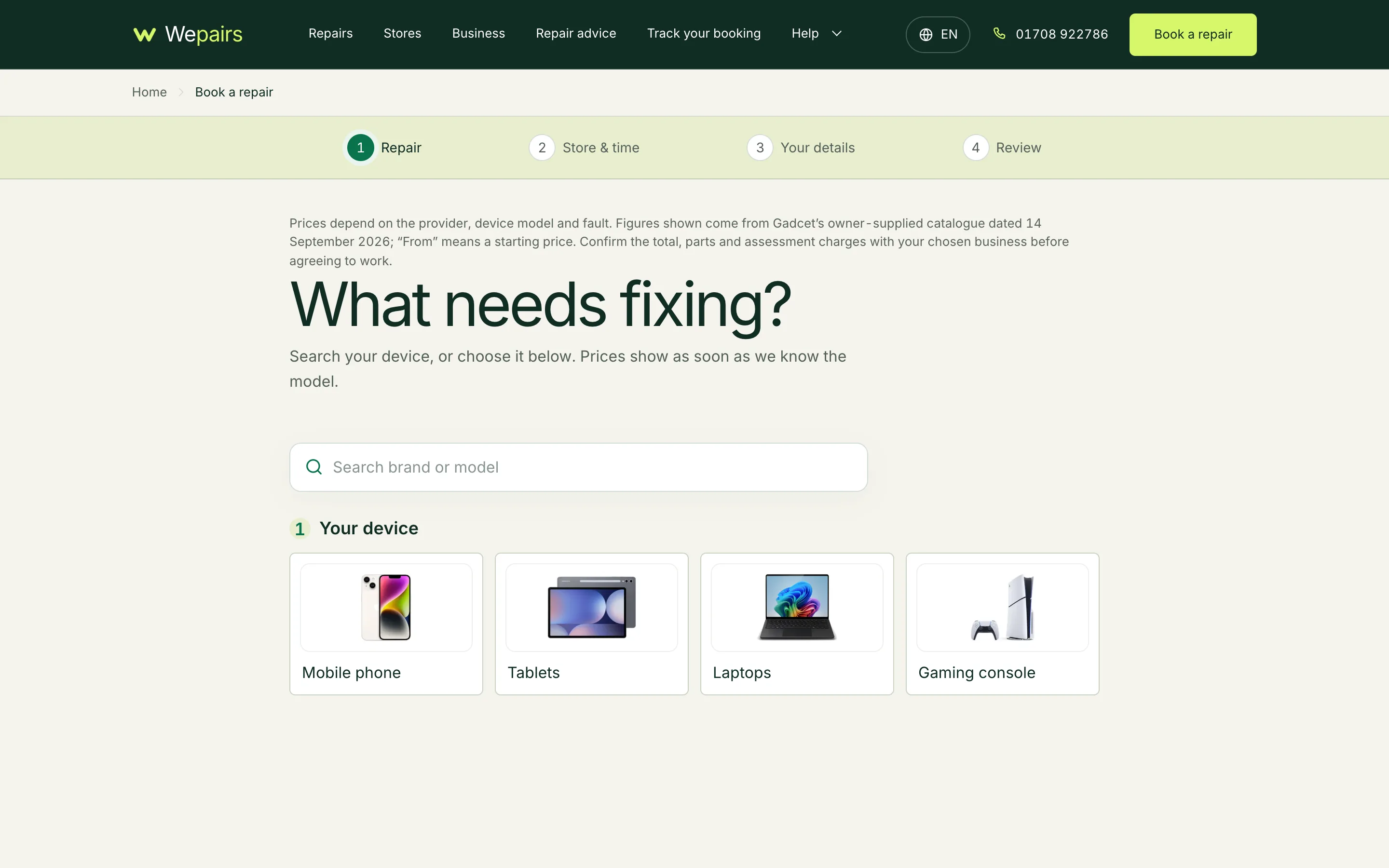1389x868 pixels.
Task: Select the Tablets label
Action: (x=534, y=672)
